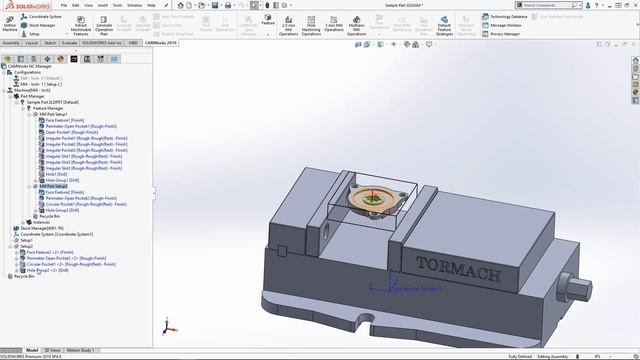This screenshot has height=360, width=640.
Task: Open the Process Manager
Action: [501, 34]
